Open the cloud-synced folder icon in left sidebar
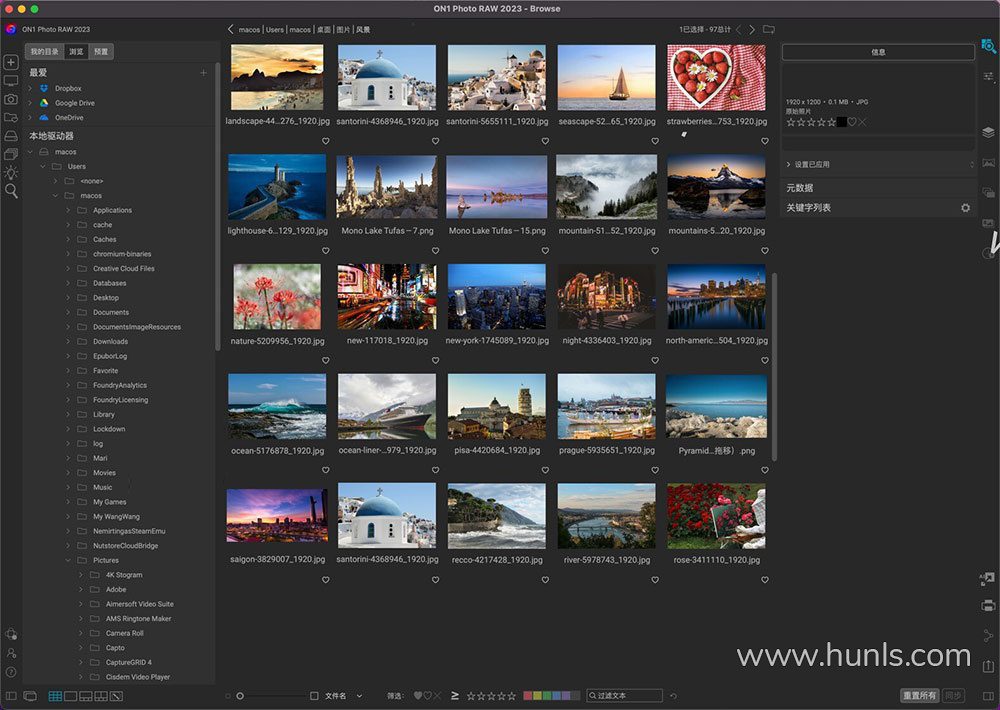Screen dimensions: 1000x710 coord(11,117)
